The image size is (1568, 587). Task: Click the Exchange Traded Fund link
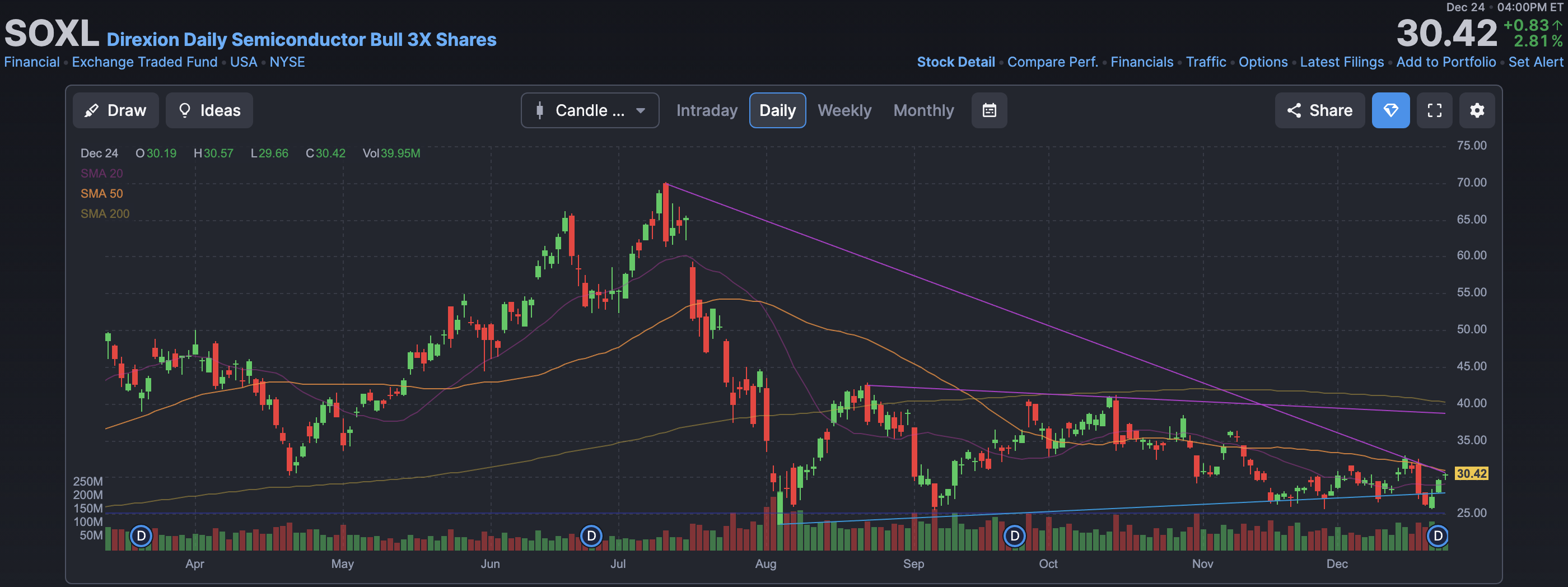(144, 62)
